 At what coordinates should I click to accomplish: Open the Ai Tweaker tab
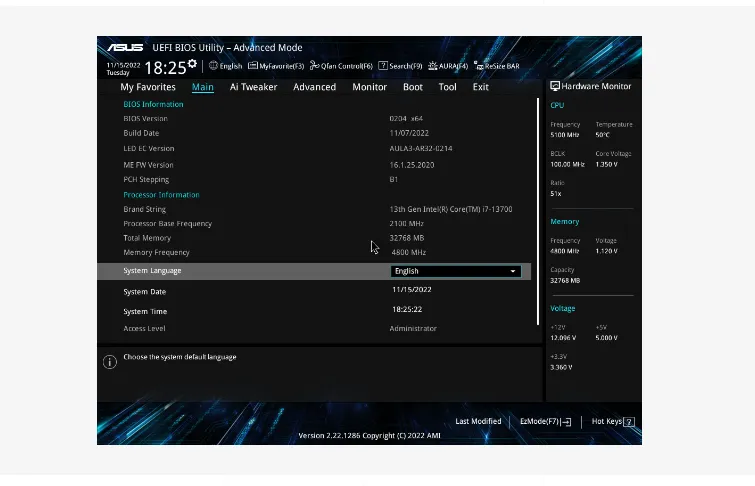pos(253,87)
